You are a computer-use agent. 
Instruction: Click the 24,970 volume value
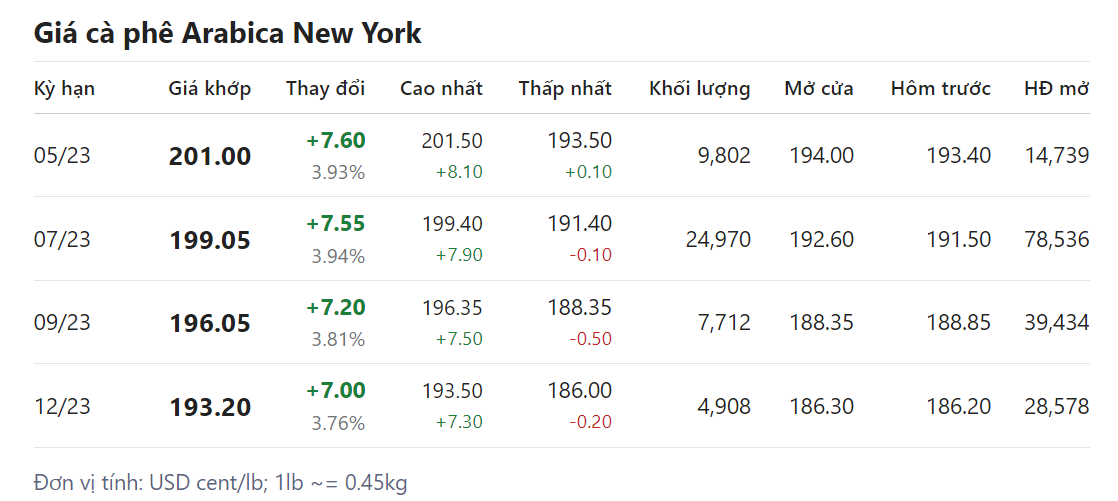[x=717, y=240]
